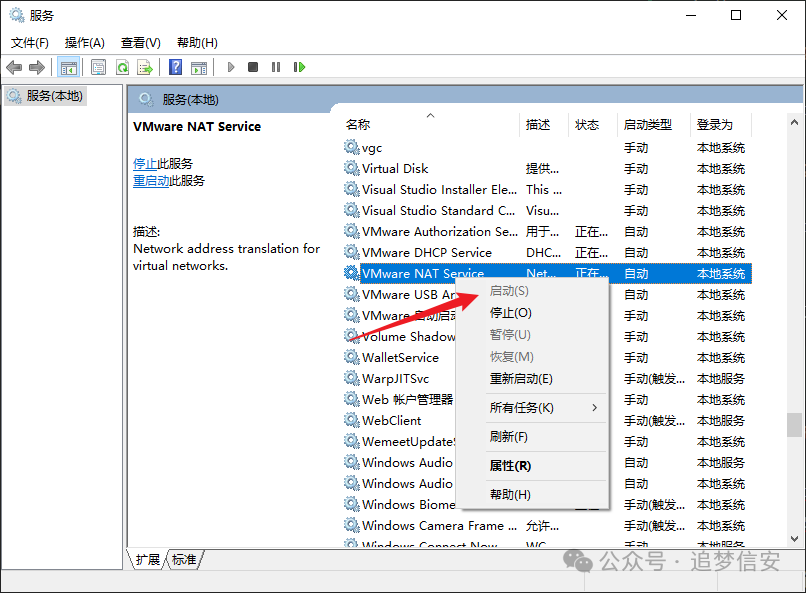Sort by the 登录为 column header

pyautogui.click(x=715, y=124)
